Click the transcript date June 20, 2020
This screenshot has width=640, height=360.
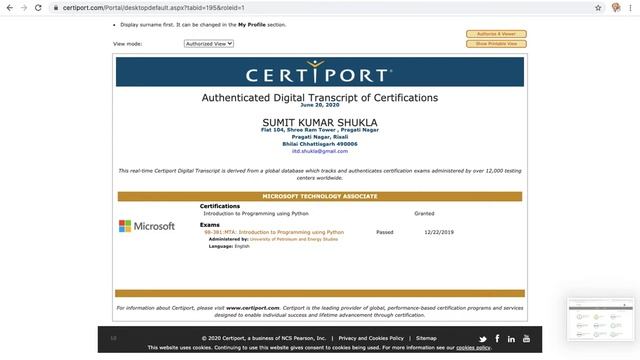coord(320,105)
